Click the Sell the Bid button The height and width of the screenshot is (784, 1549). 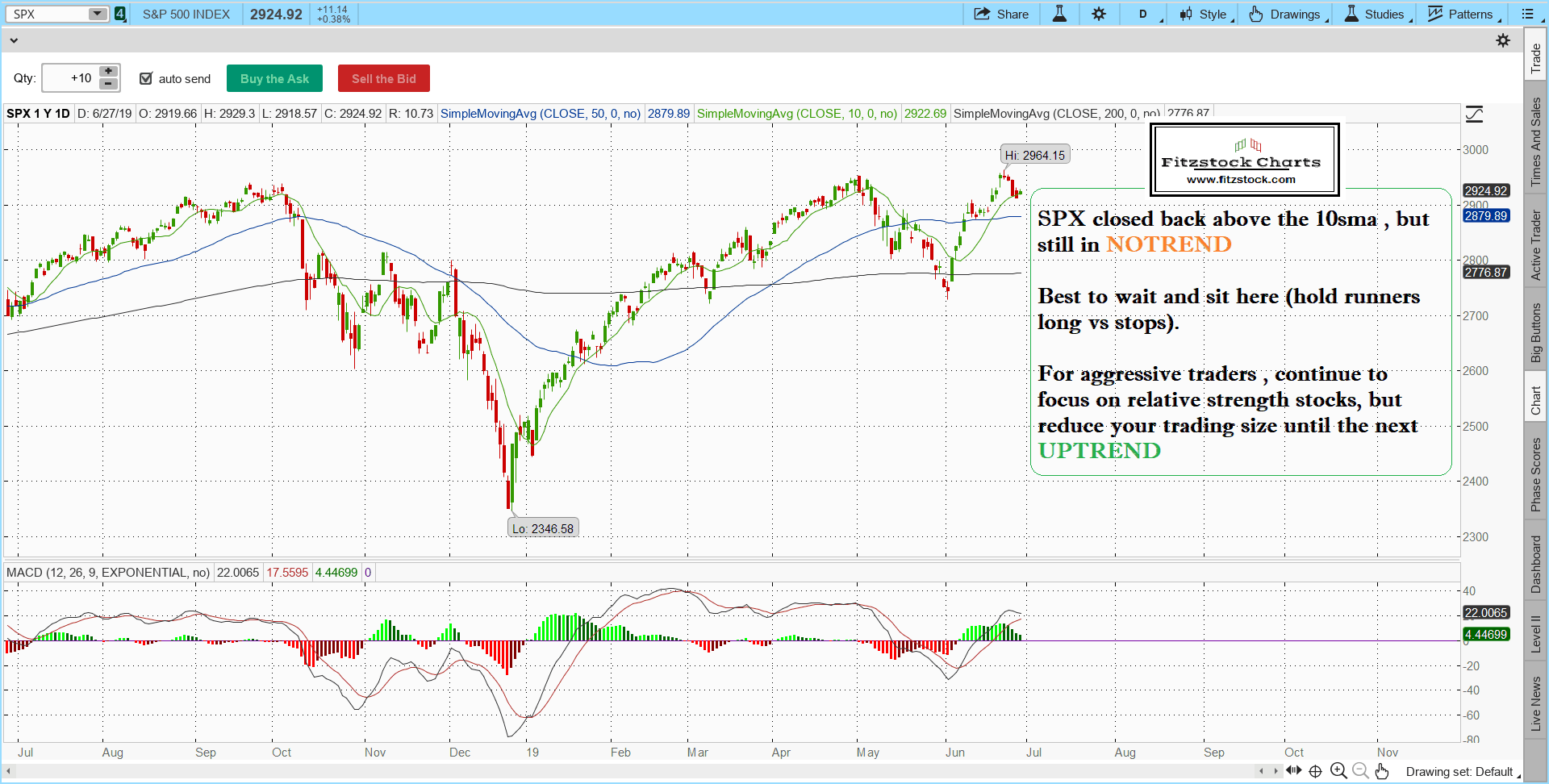[383, 78]
